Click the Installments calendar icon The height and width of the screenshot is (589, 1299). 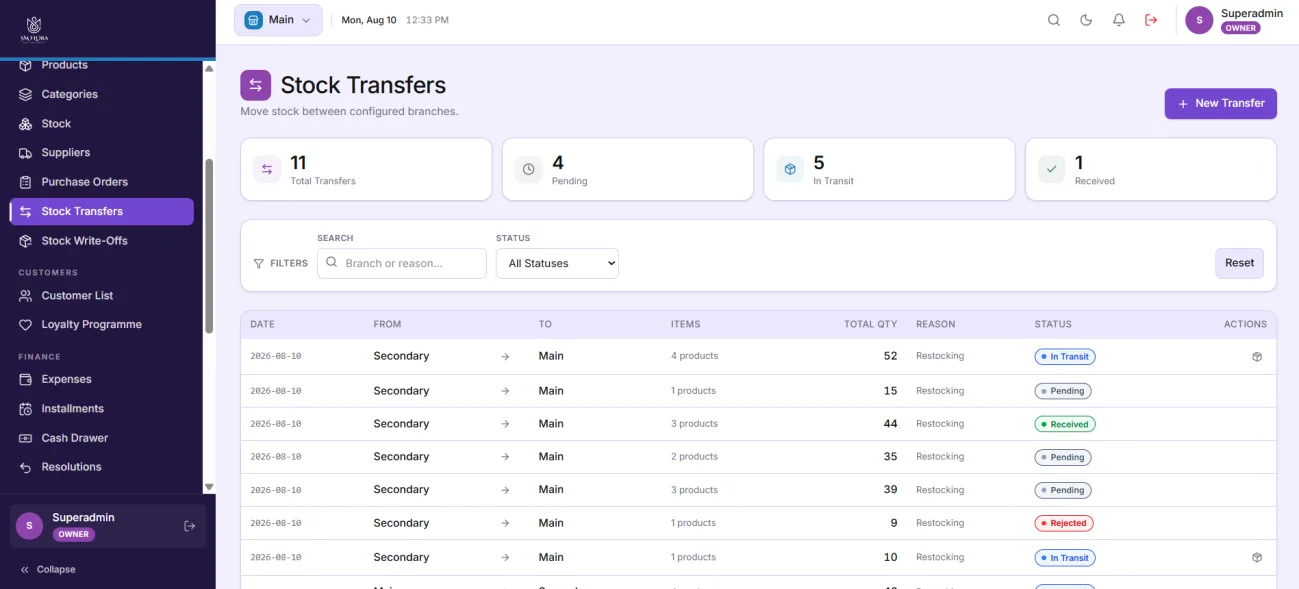(x=26, y=409)
